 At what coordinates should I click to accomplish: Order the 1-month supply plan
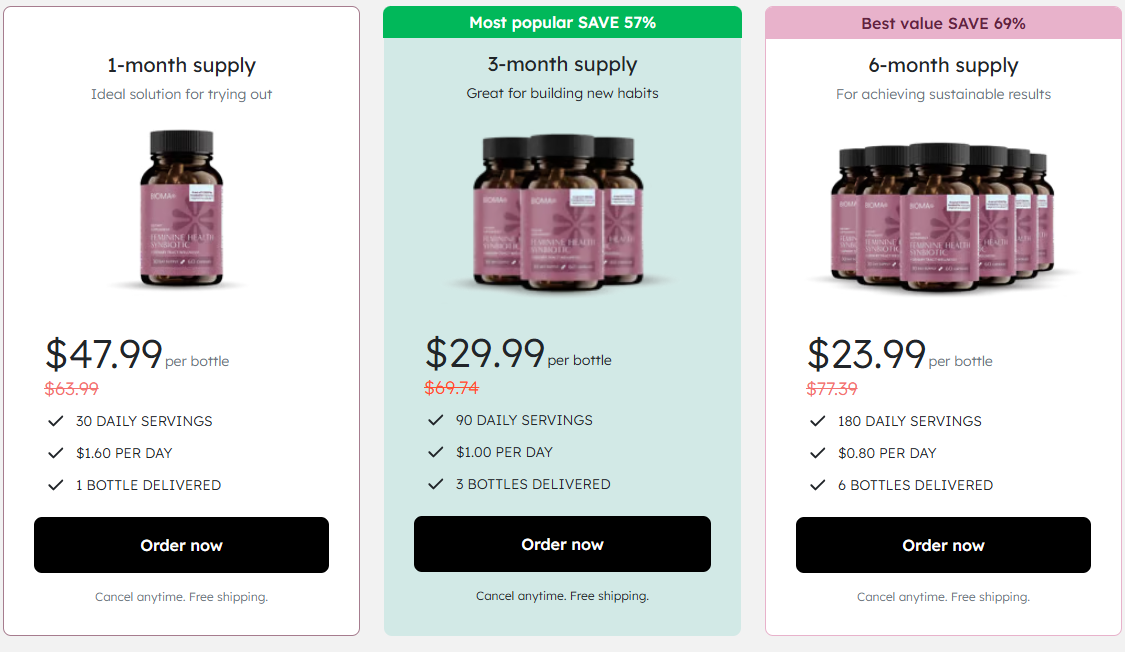pos(181,544)
